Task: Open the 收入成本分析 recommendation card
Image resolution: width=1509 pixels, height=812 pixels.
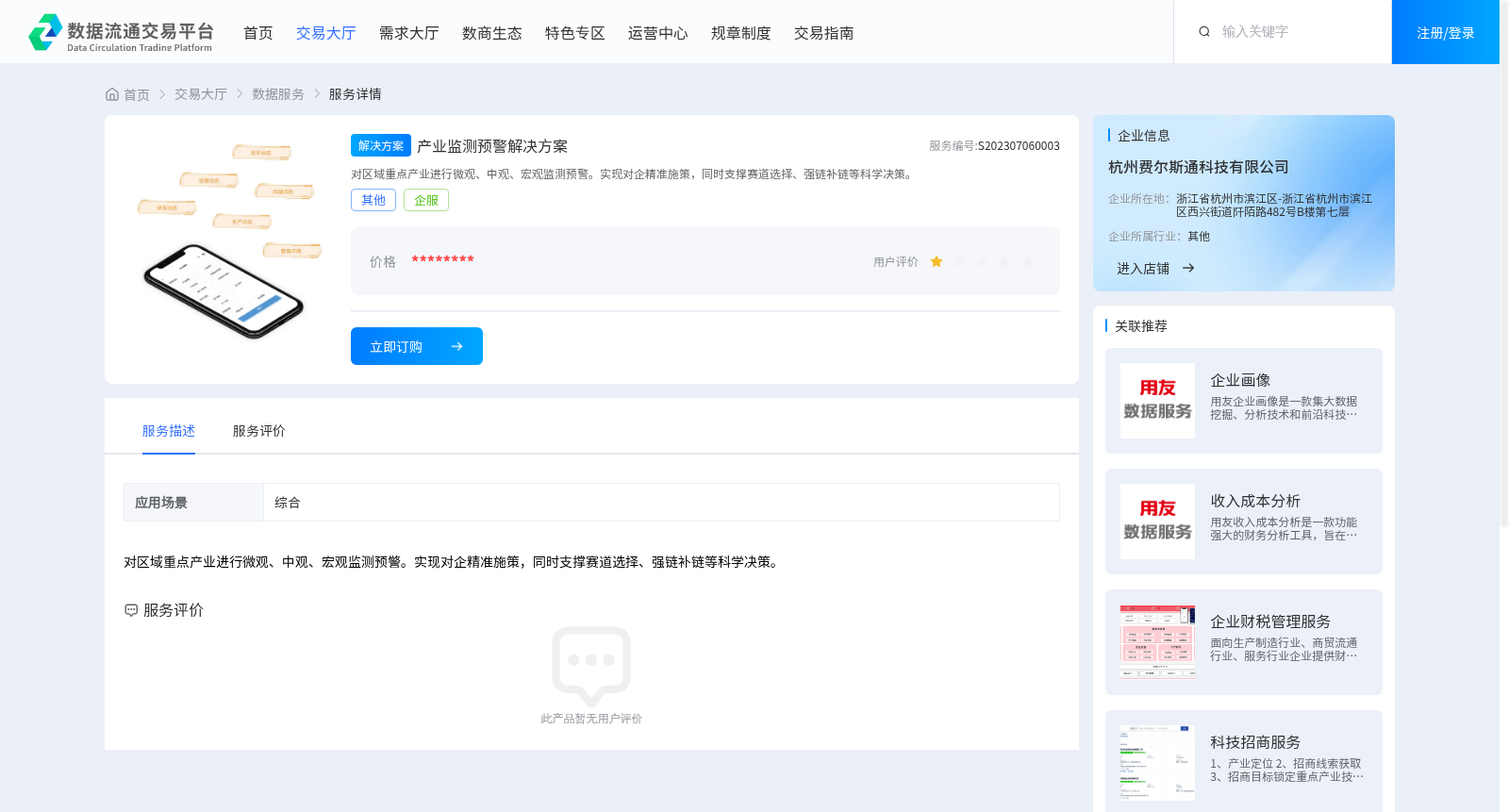Action: (x=1244, y=522)
